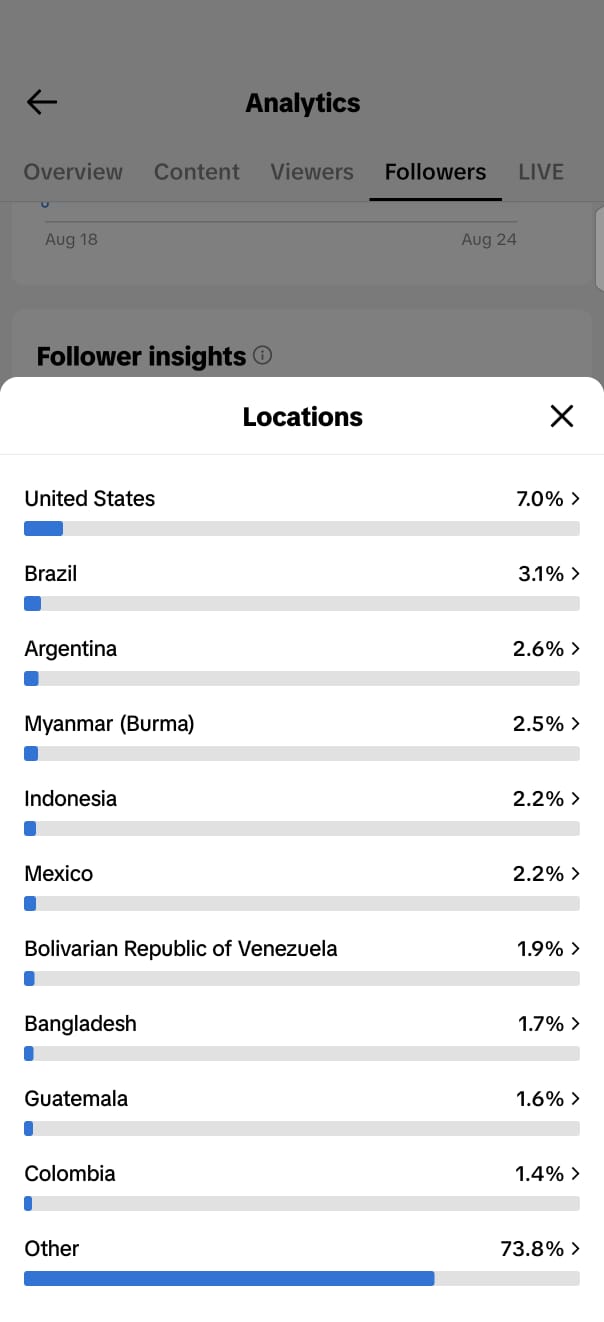Open Myanmar (Burma) chevron arrow

575,723
